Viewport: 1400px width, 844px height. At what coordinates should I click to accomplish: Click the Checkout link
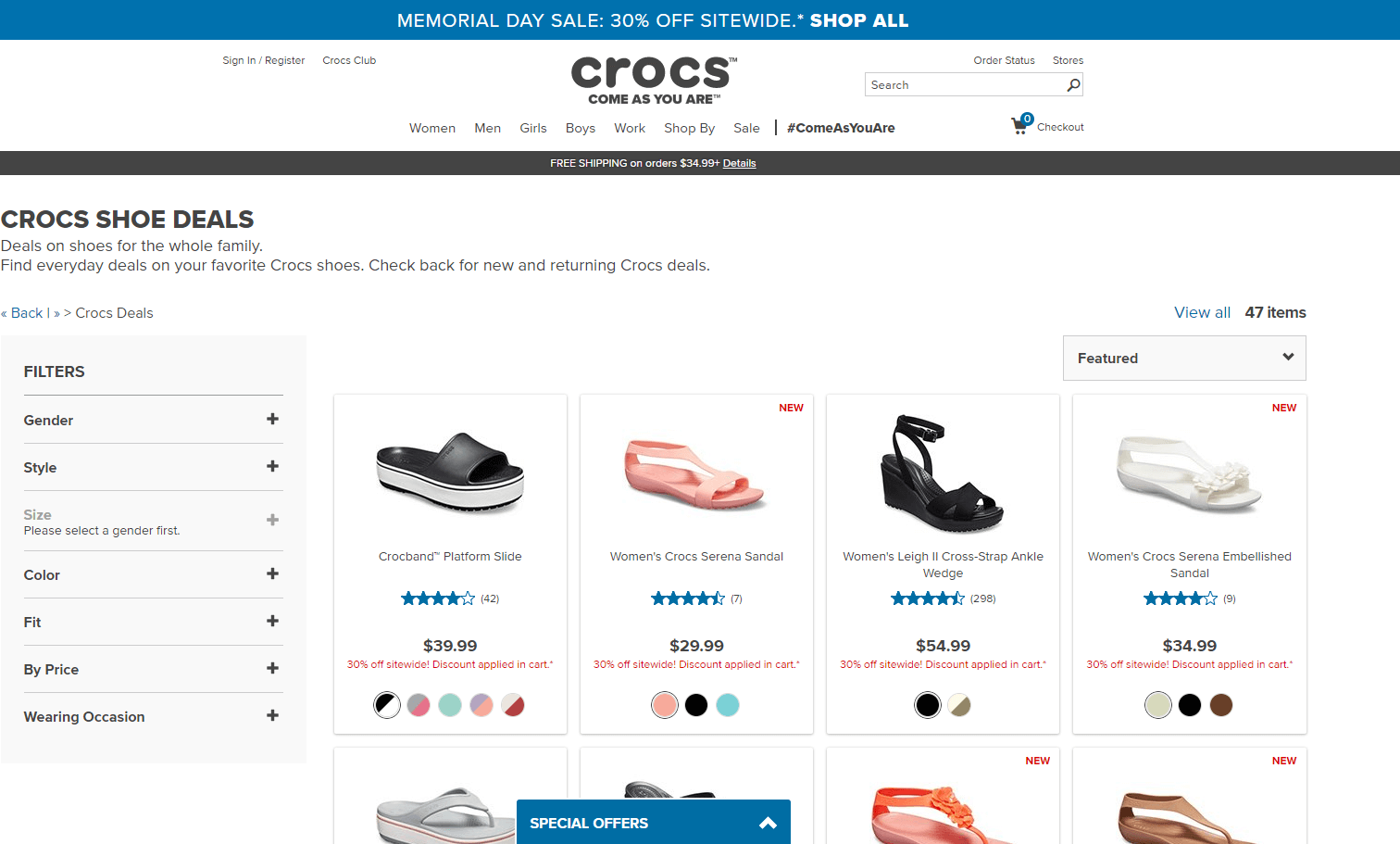(1060, 127)
